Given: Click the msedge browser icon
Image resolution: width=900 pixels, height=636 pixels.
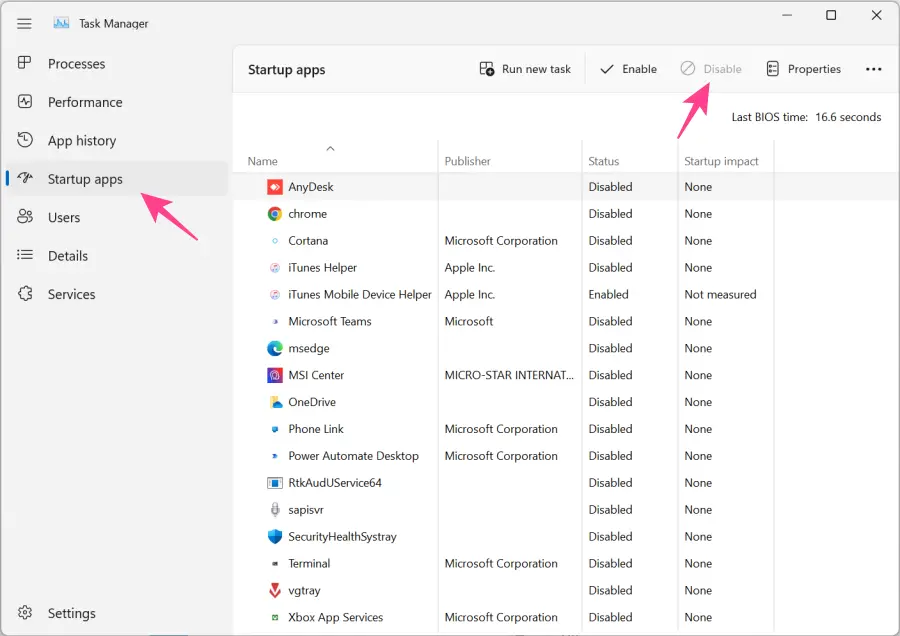Looking at the screenshot, I should click(x=275, y=348).
